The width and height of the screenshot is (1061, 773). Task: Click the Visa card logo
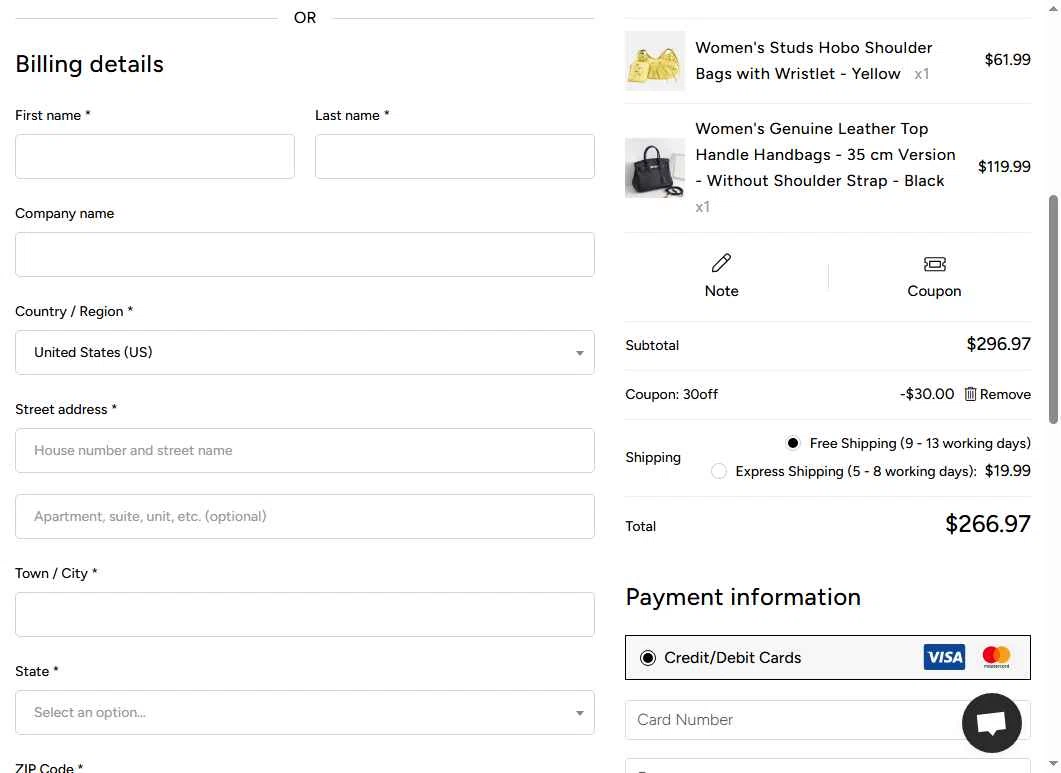(x=944, y=657)
